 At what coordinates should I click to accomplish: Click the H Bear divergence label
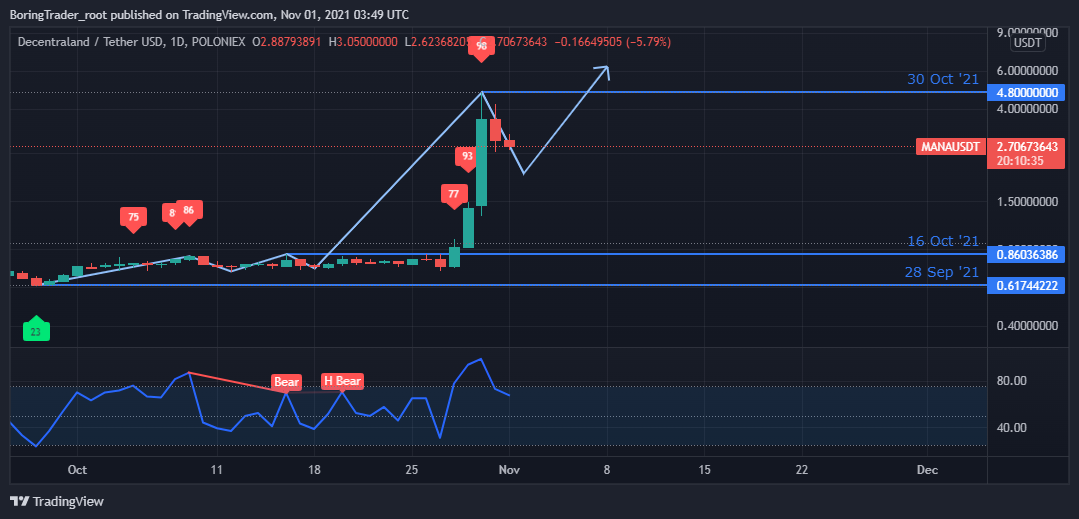[x=342, y=381]
